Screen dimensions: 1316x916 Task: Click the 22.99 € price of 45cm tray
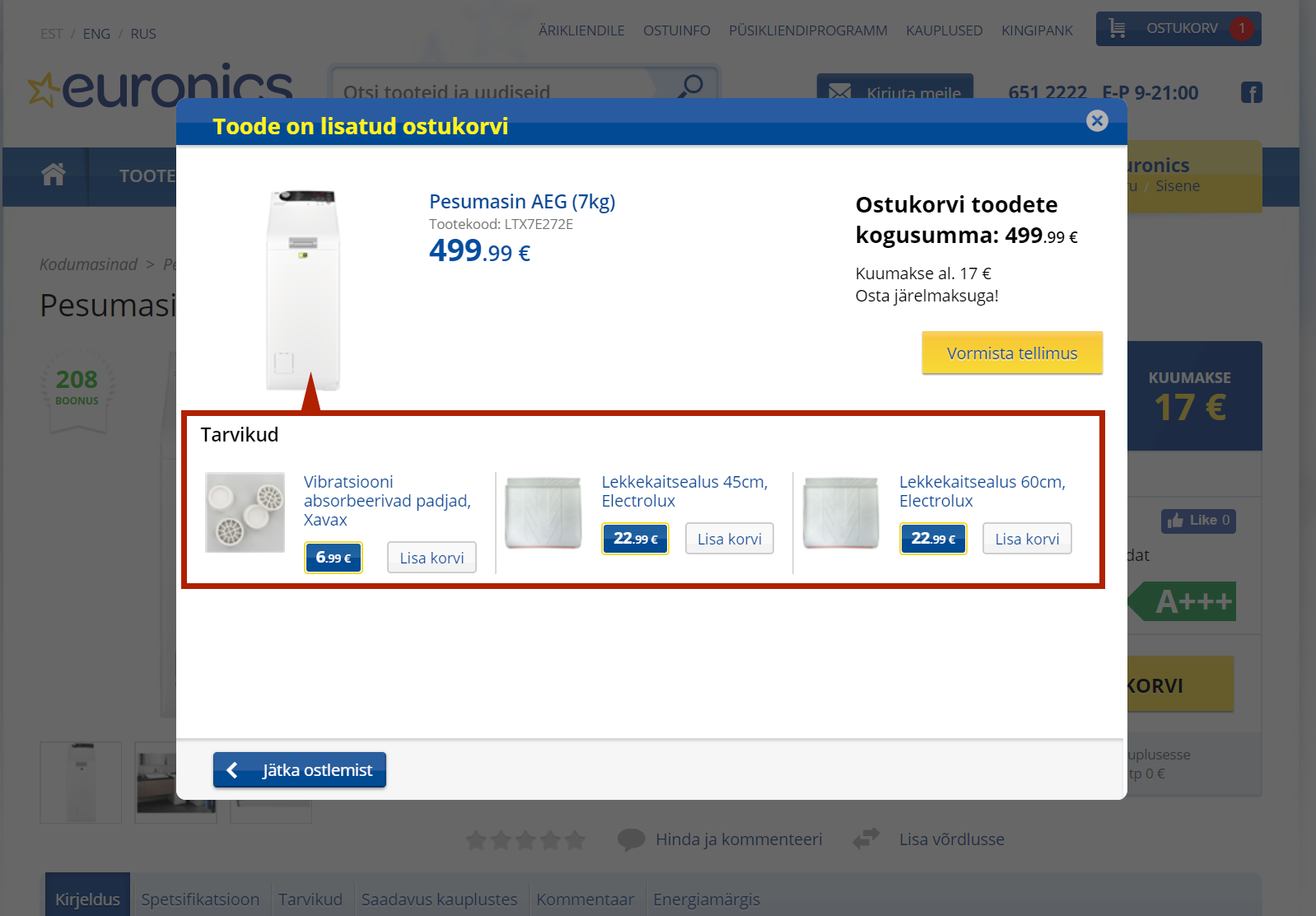[635, 539]
